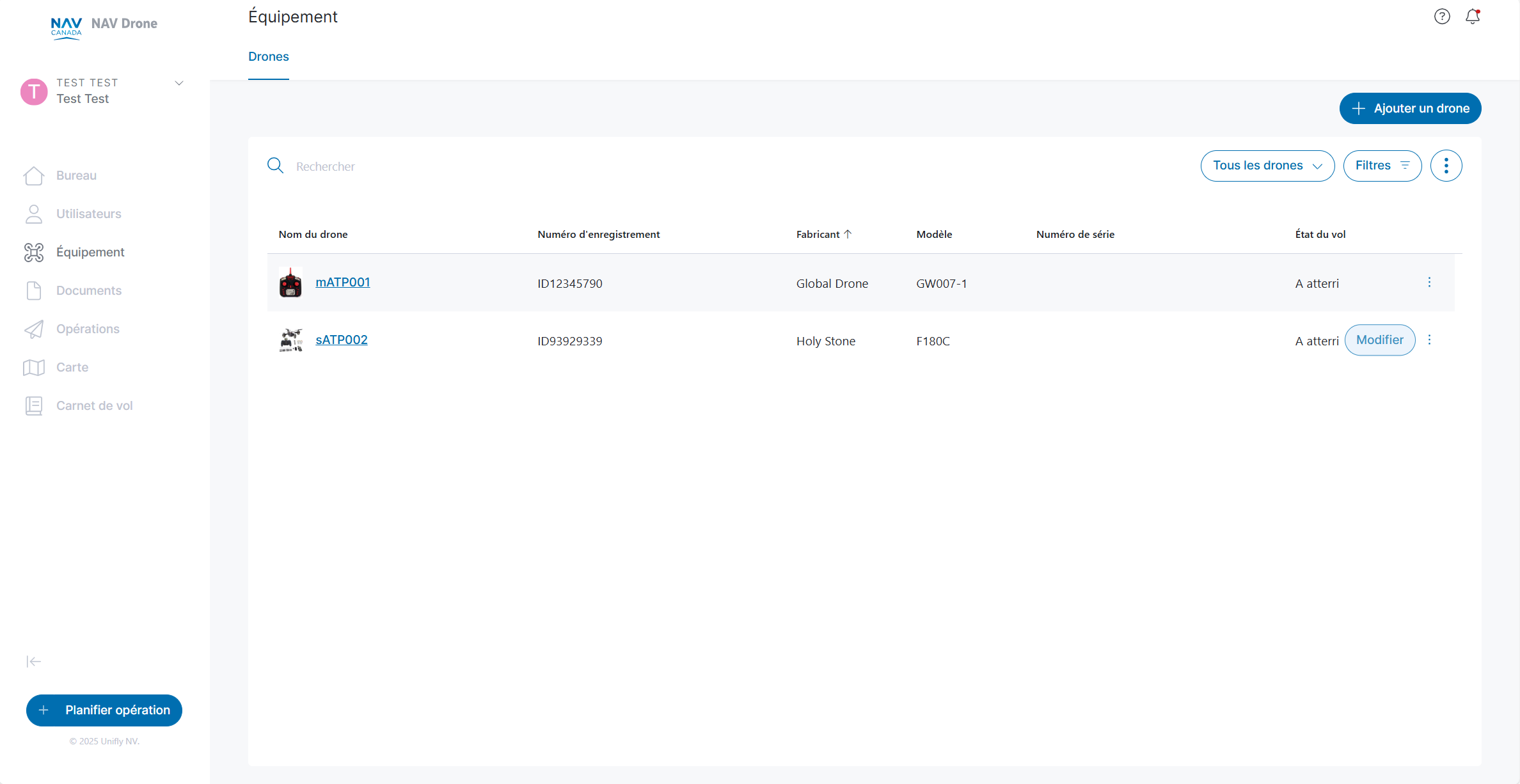Select Équipement in the sidebar
Screen dimensions: 1520x784
[x=90, y=252]
